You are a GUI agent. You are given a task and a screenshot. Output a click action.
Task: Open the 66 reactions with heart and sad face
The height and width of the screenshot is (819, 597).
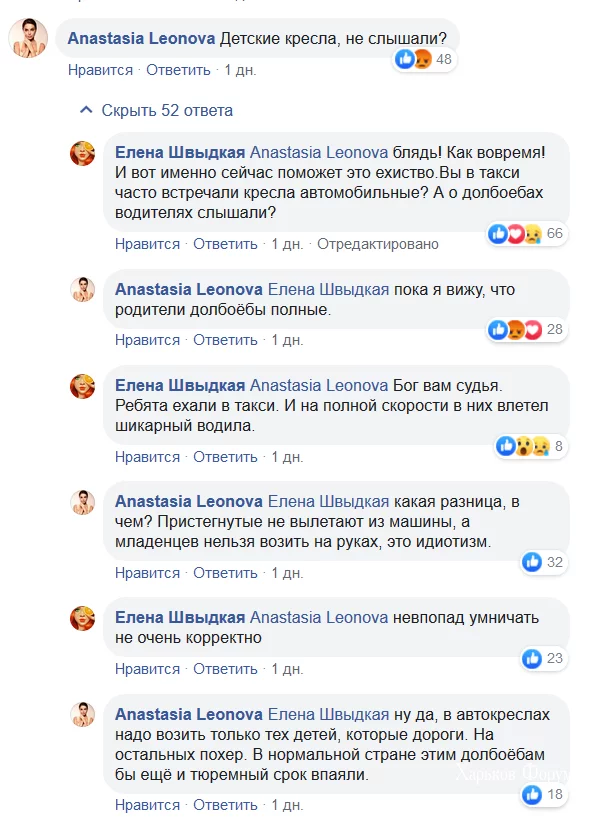[526, 233]
